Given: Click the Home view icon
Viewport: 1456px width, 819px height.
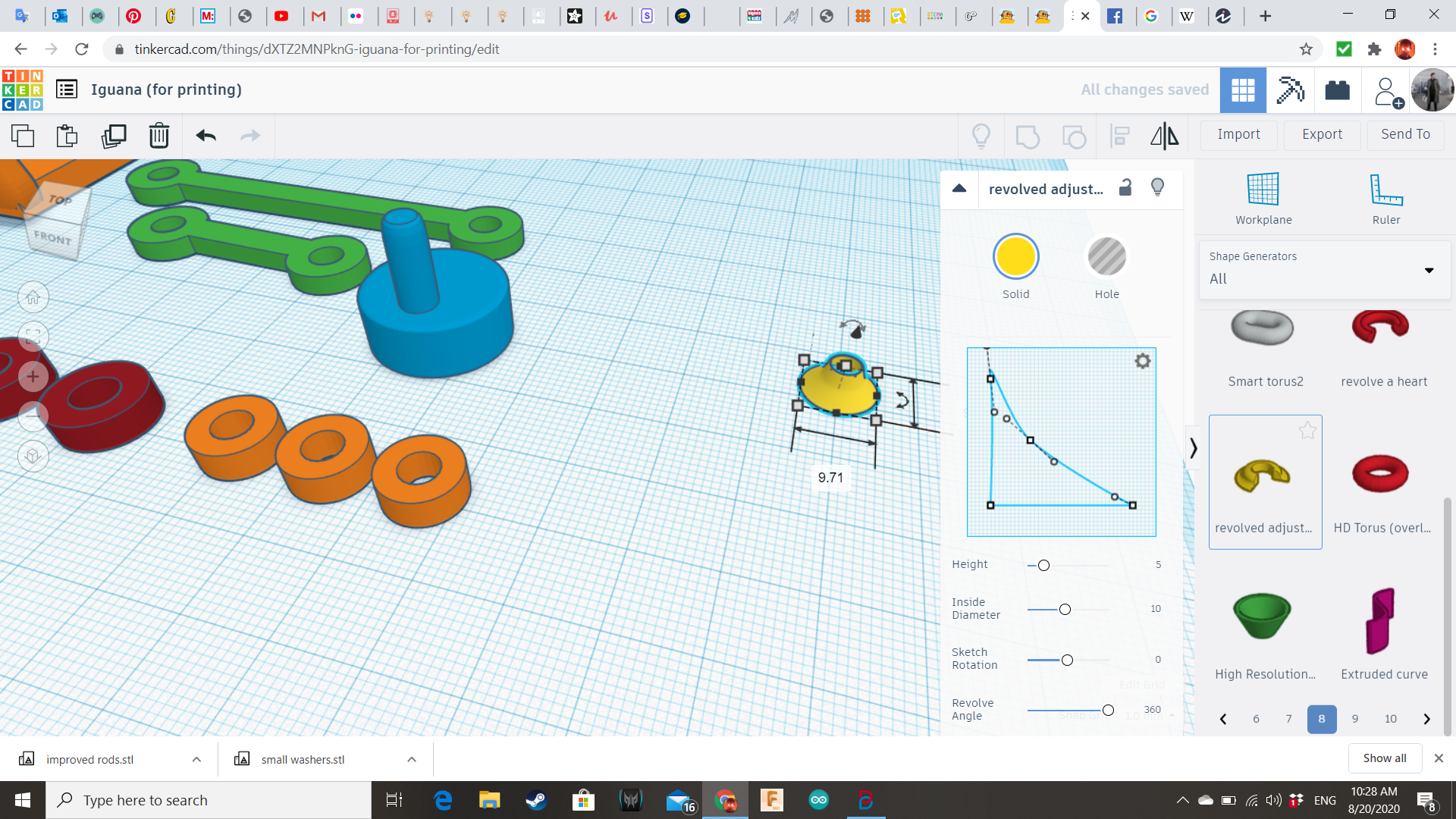Looking at the screenshot, I should click(33, 297).
